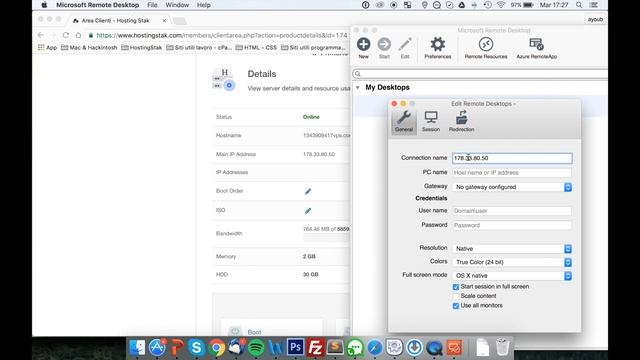The width and height of the screenshot is (640, 360).
Task: Open Safari from the dock
Action: tap(374, 348)
